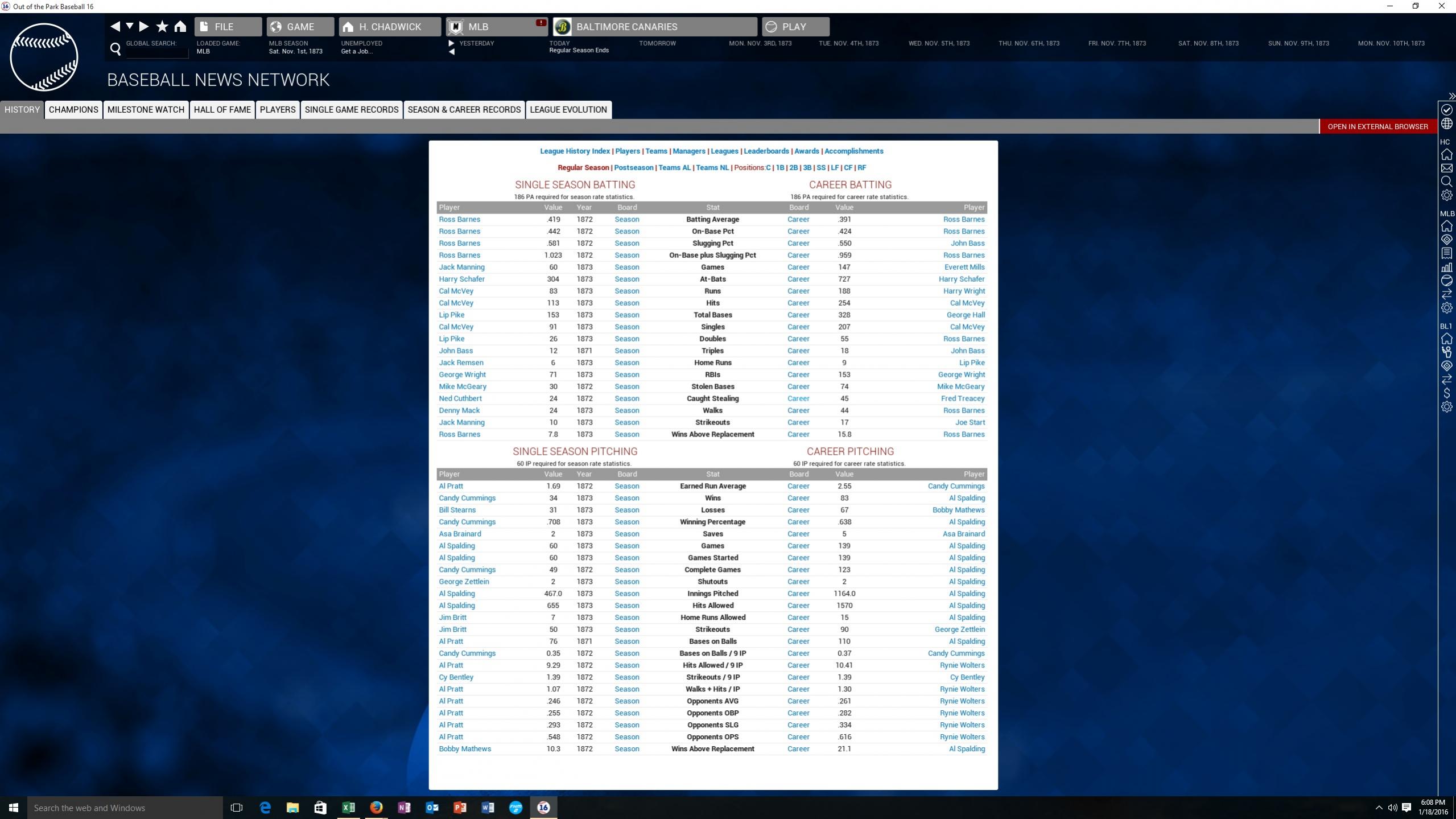Click the bookmark star icon
1456x819 pixels.
coord(162,26)
